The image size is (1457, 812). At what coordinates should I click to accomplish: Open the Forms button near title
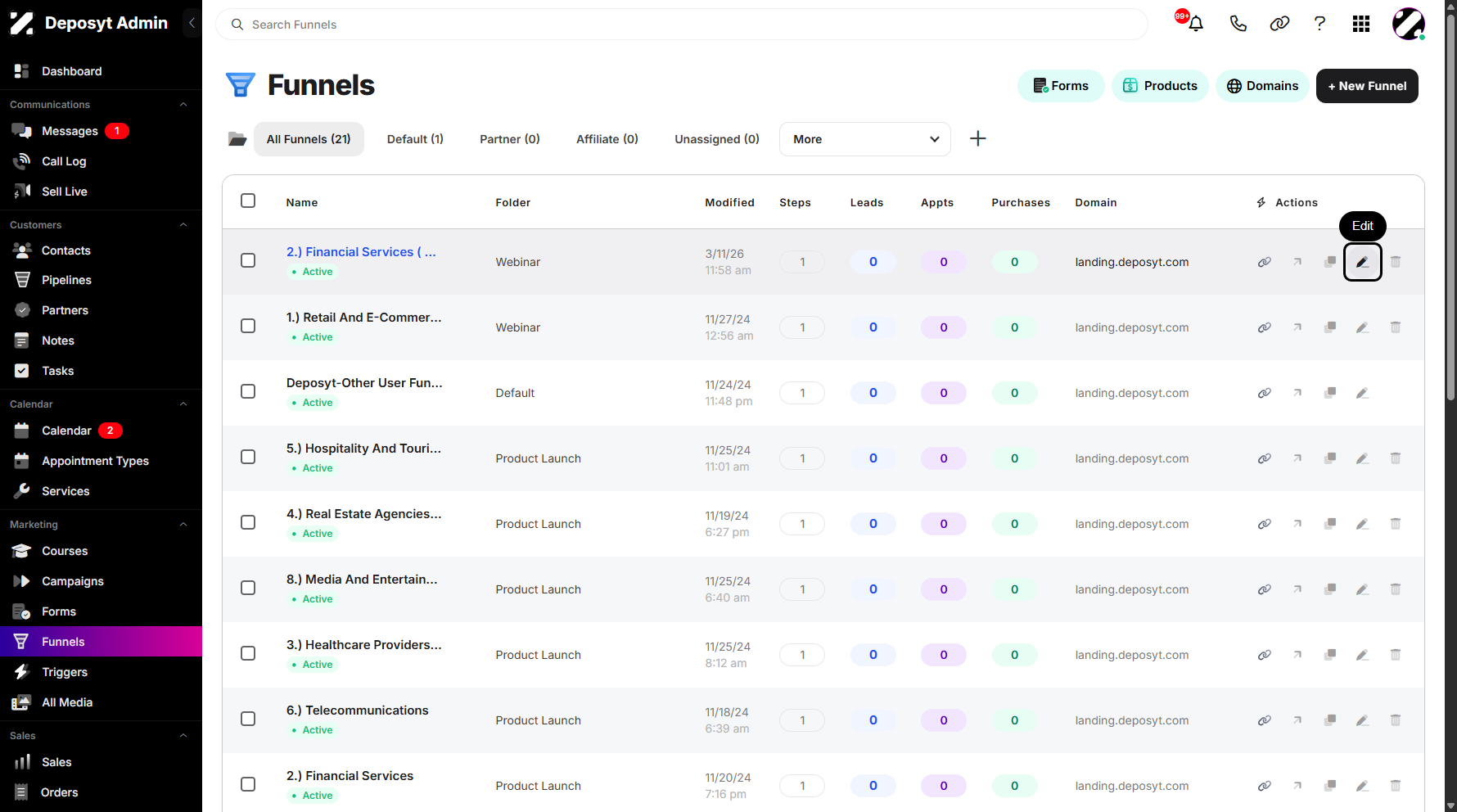pos(1061,86)
